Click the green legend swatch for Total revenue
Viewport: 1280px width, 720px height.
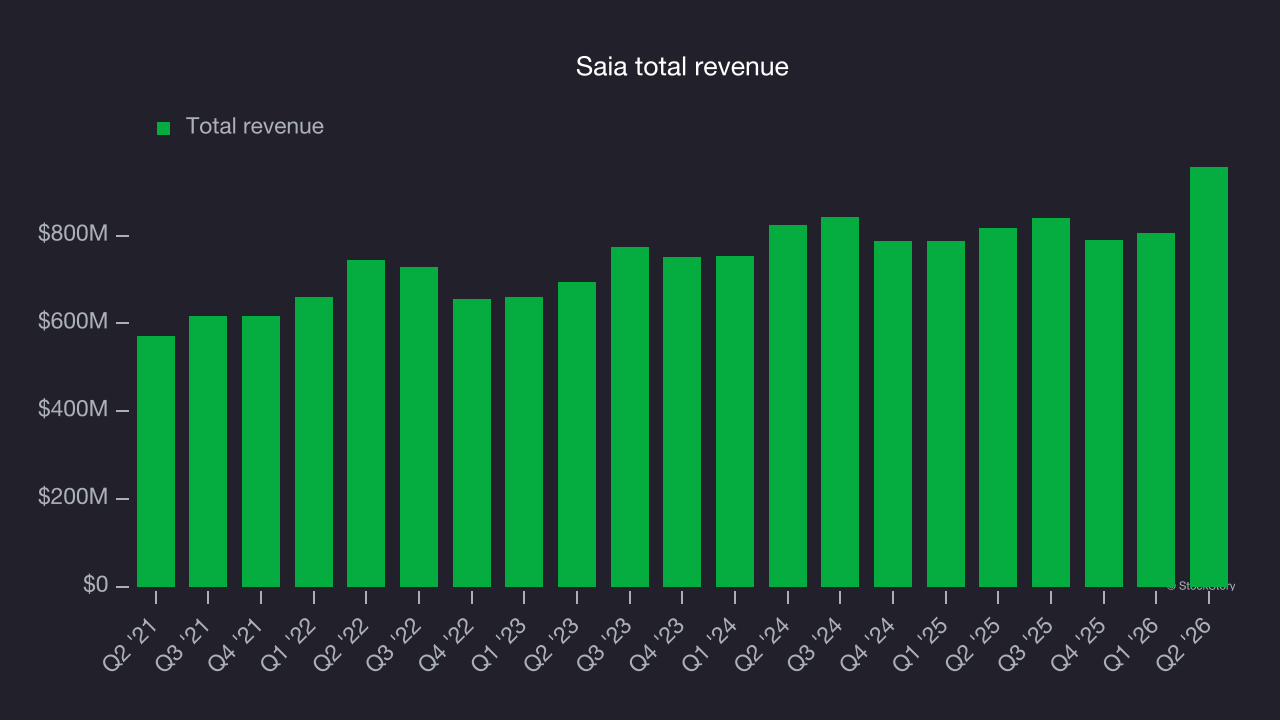coord(164,128)
